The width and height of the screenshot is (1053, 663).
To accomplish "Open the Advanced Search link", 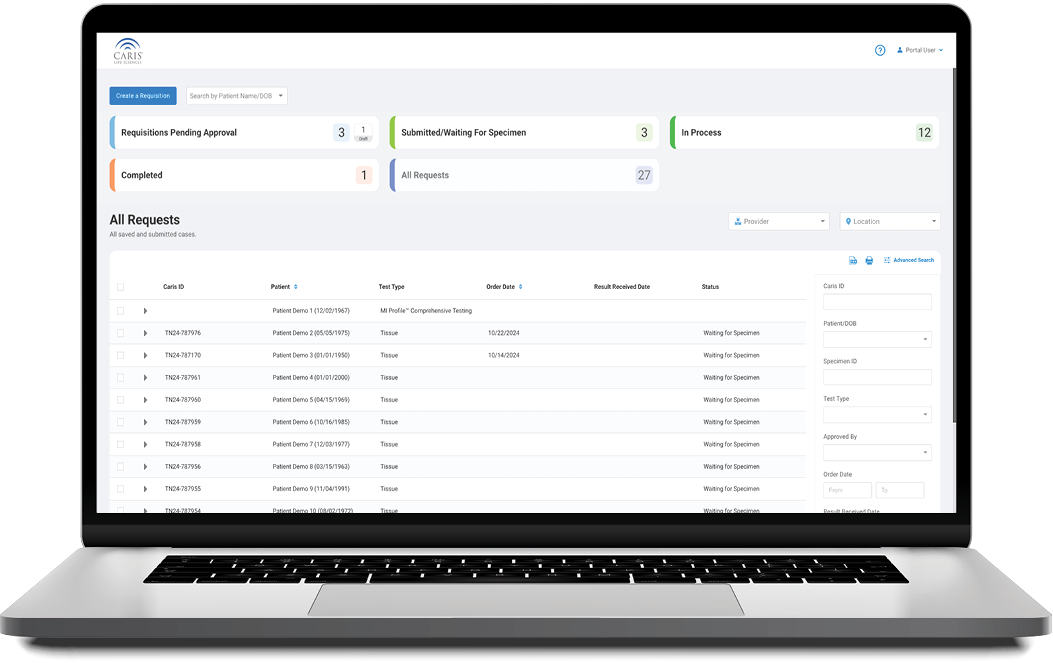I will coord(909,260).
